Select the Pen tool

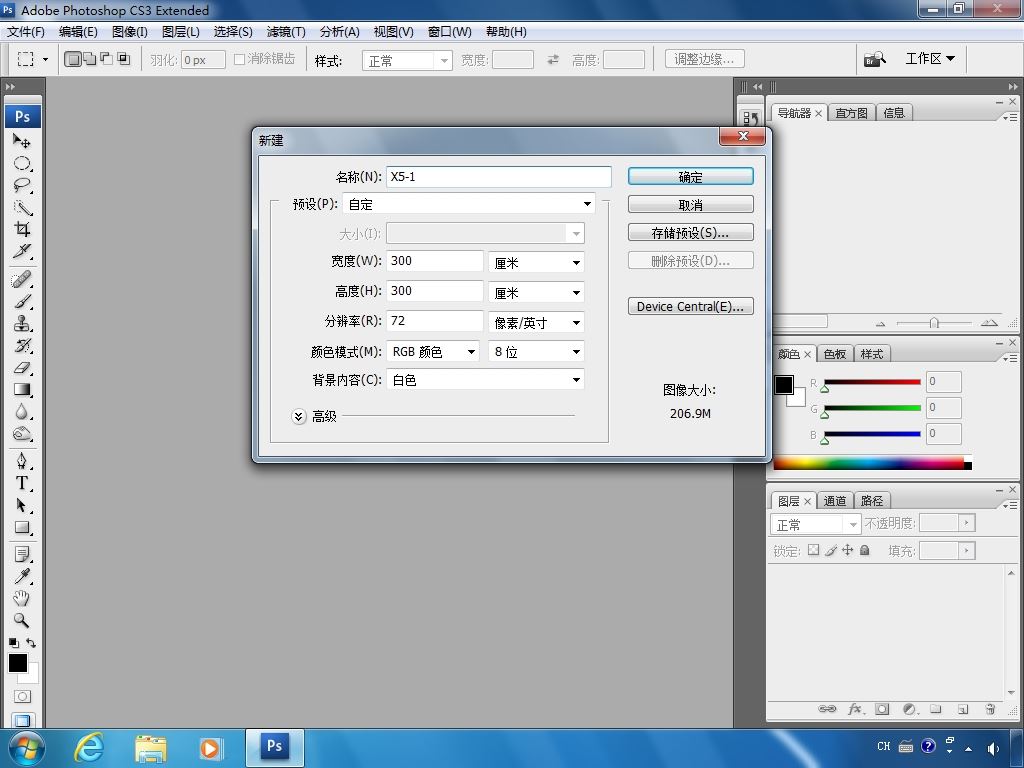coord(22,461)
